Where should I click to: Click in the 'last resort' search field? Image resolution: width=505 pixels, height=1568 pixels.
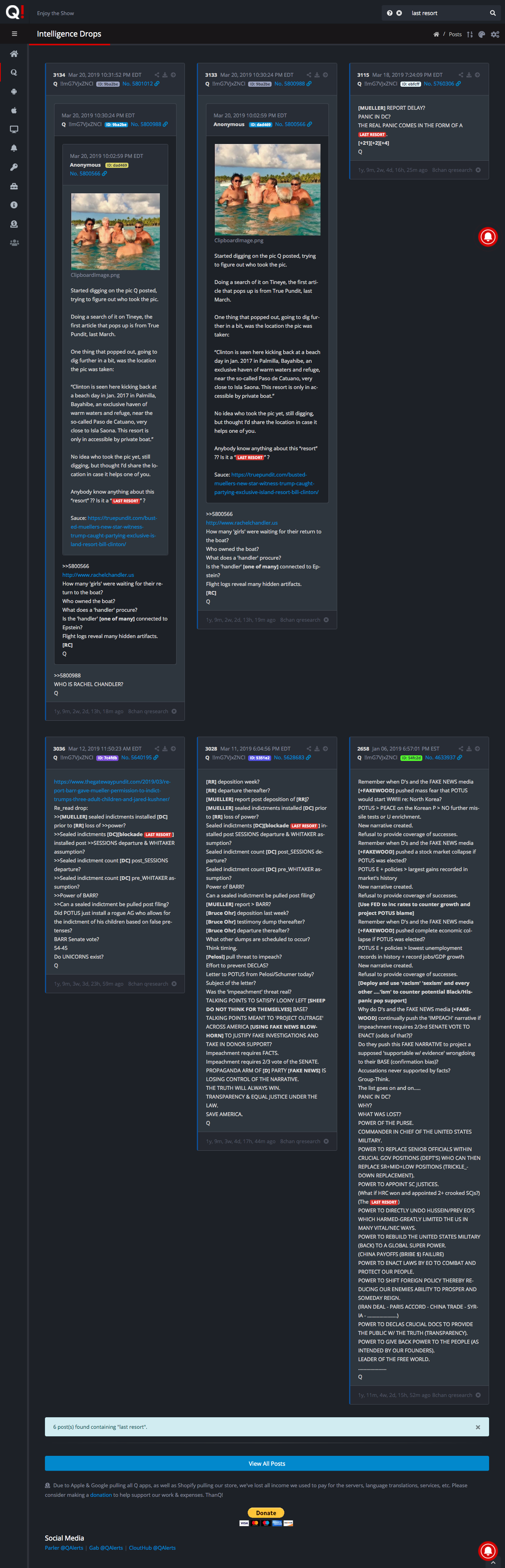click(x=447, y=13)
